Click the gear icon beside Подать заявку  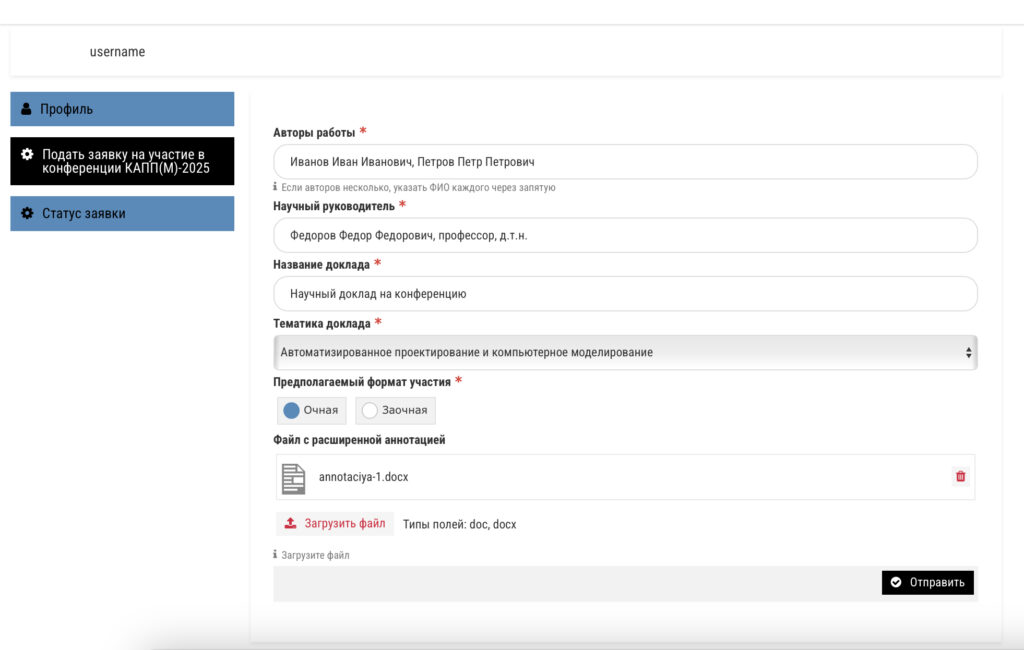tap(27, 154)
